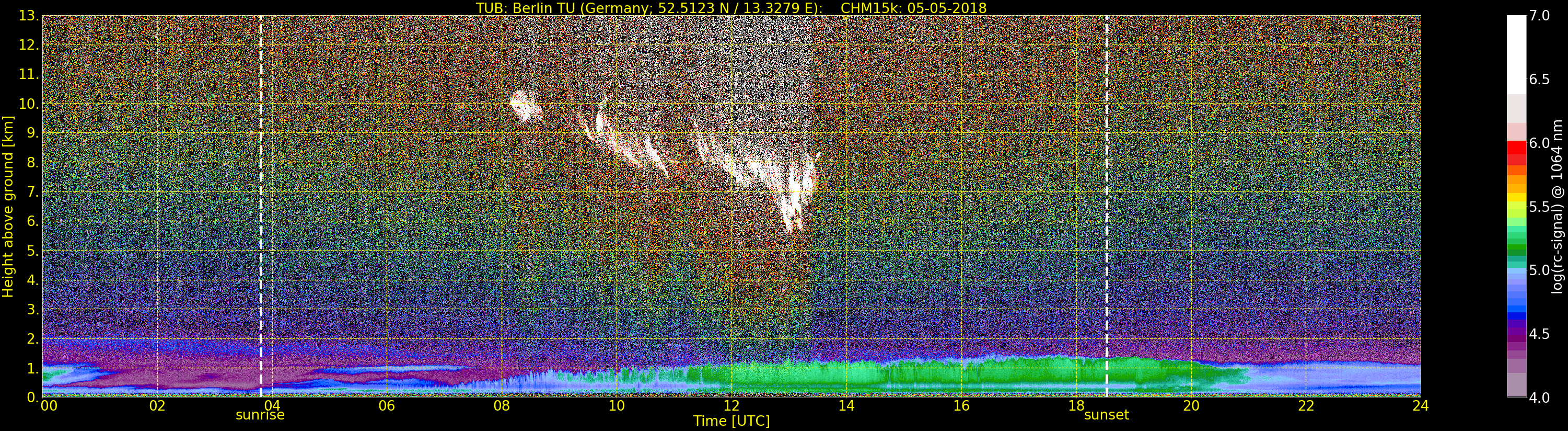This screenshot has height=431, width=1568.
Task: Click the height tick label '12.'
Action: tap(29, 44)
